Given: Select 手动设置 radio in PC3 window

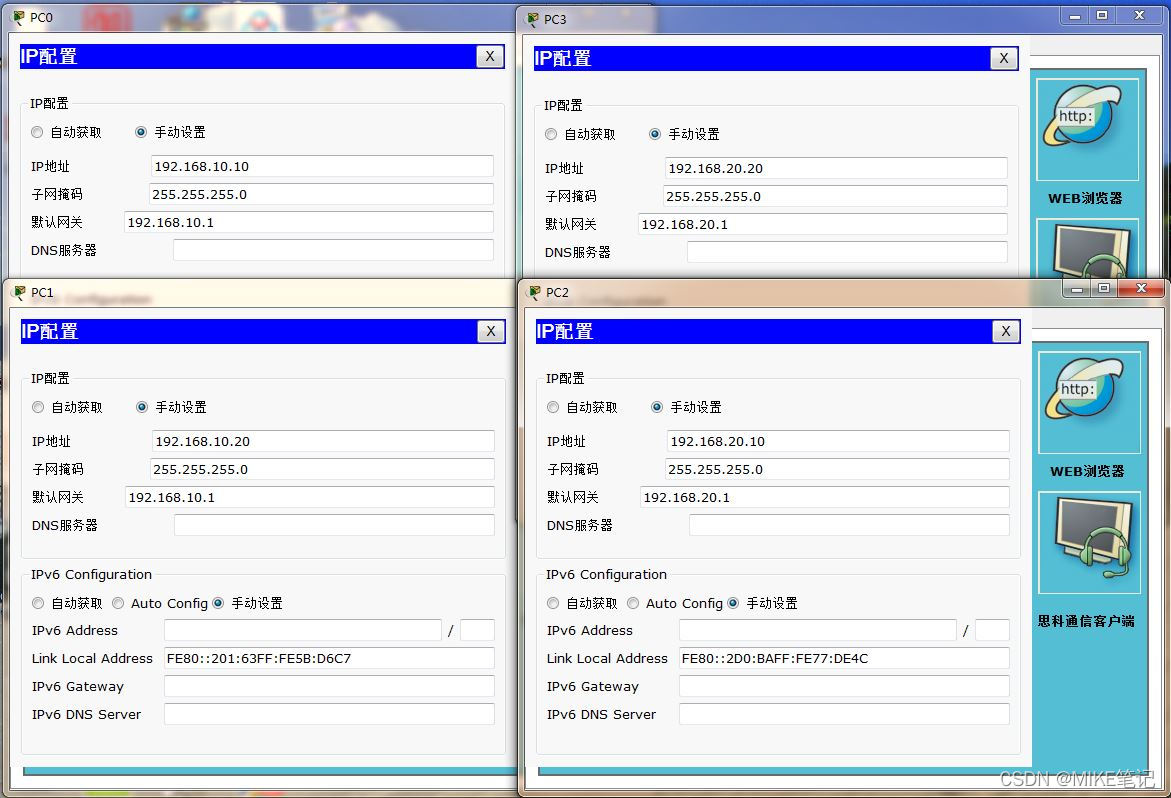Looking at the screenshot, I should (x=655, y=134).
